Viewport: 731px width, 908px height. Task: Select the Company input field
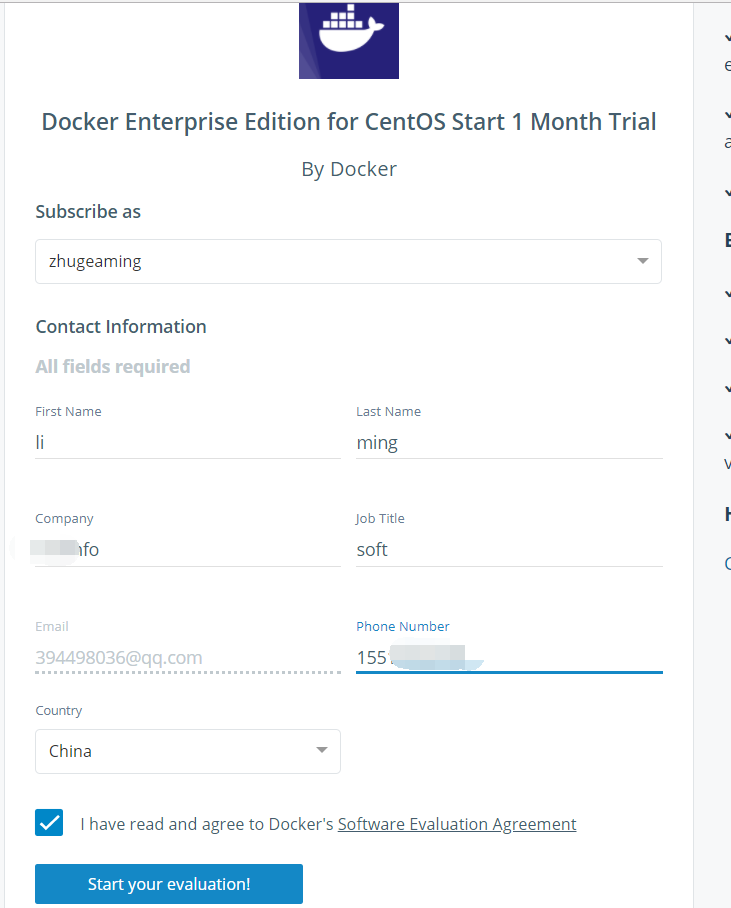187,549
